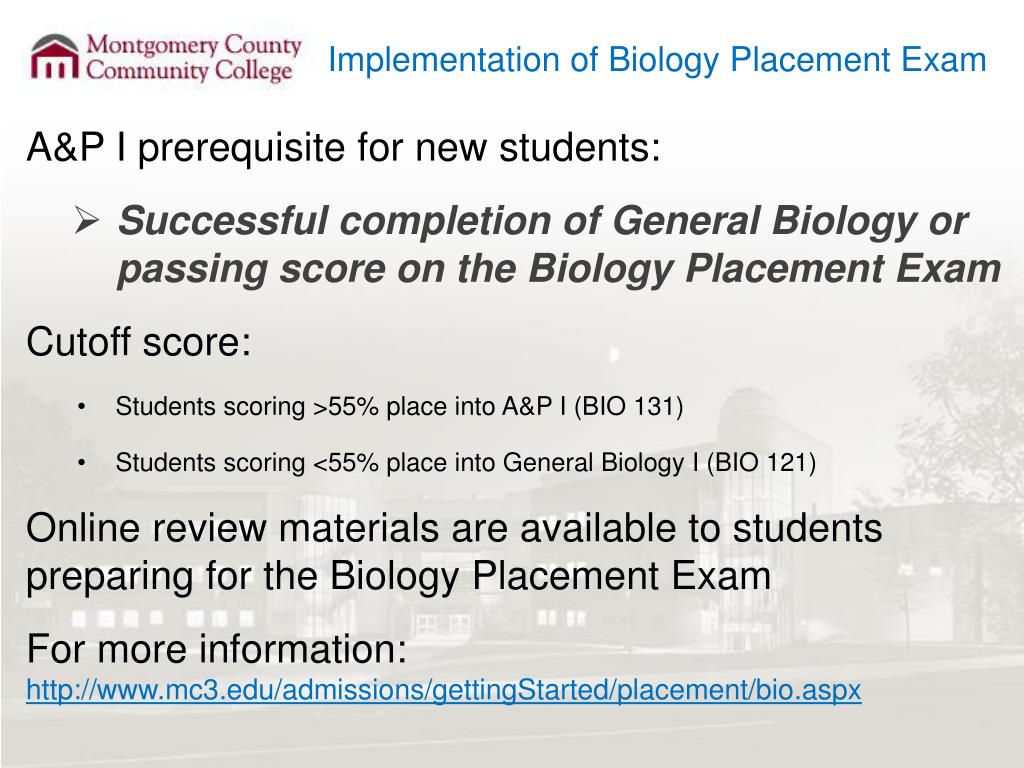The image size is (1024, 768).
Task: Click the Montgomery County Community College name text
Action: coord(193,58)
